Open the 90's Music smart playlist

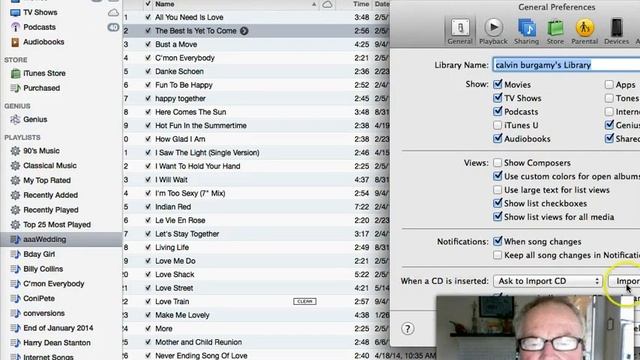coord(41,151)
